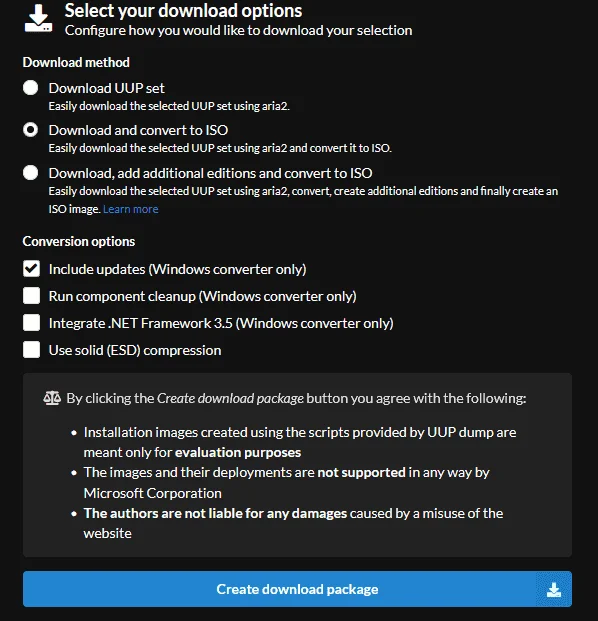This screenshot has width=598, height=621.
Task: Tick the Integrate .NET Framework 3.5 checkbox
Action: click(x=31, y=323)
